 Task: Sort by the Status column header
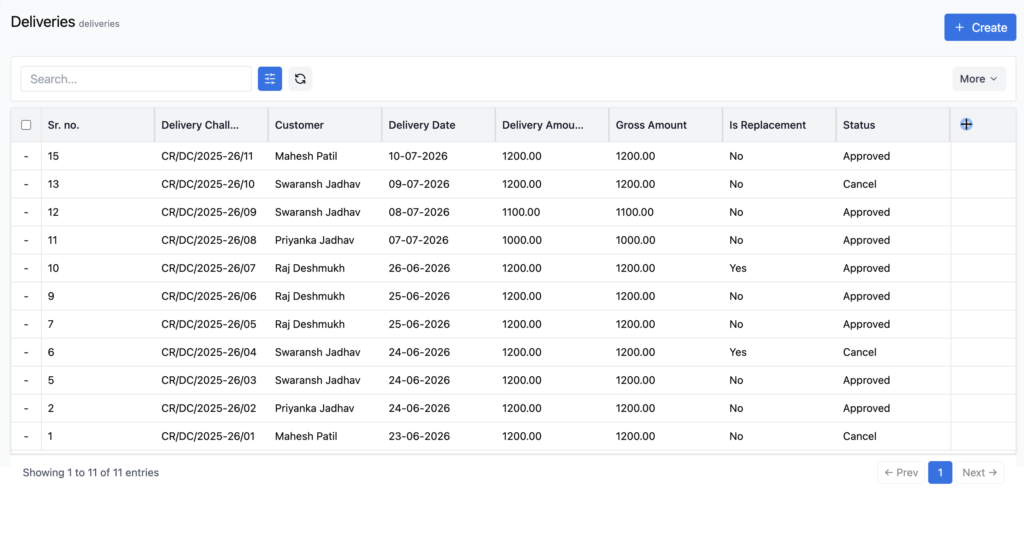click(859, 125)
